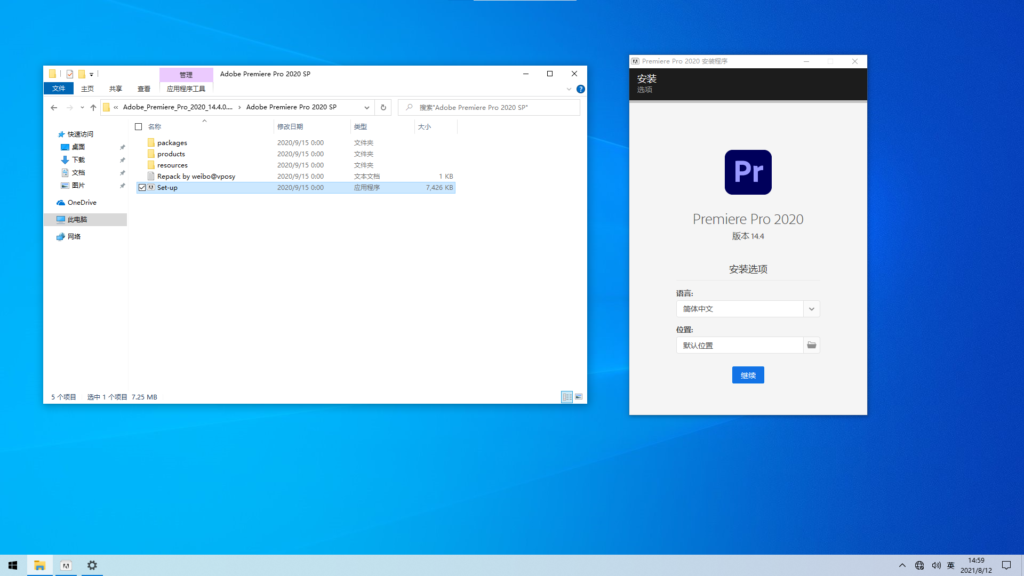The height and width of the screenshot is (576, 1024).
Task: Open the Windows Start menu
Action: (12, 566)
